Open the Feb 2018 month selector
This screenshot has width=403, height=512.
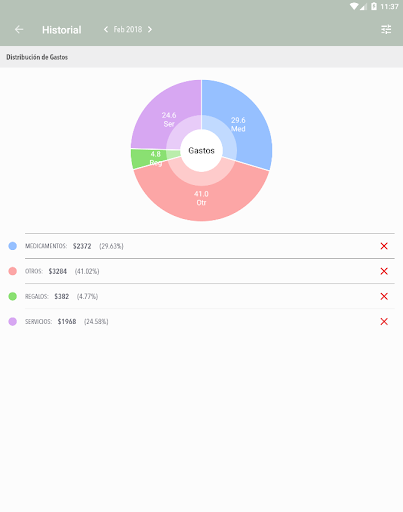(x=128, y=30)
